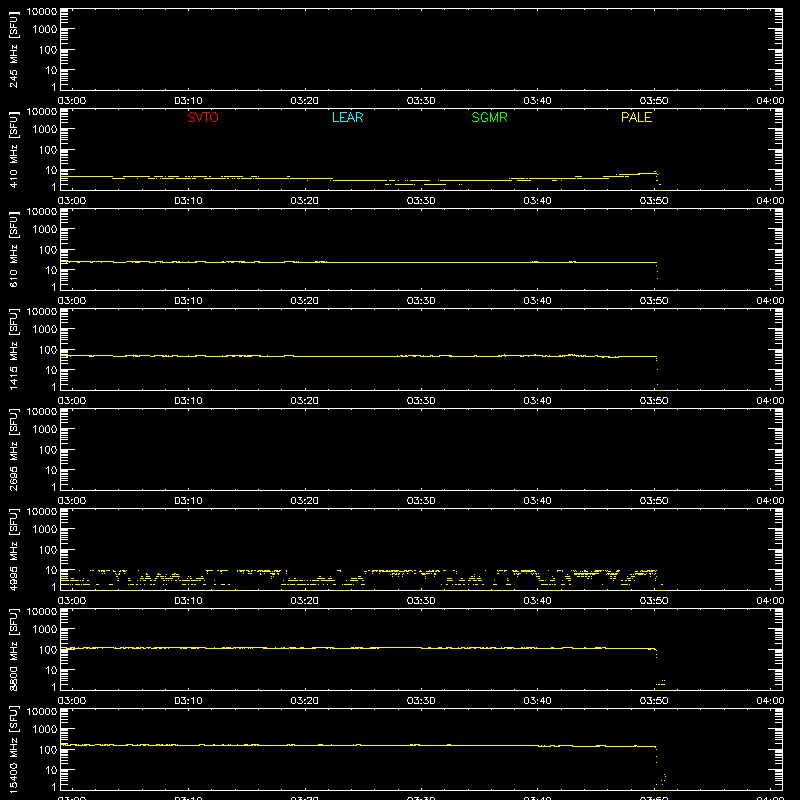Click the green SGMR station label
This screenshot has height=800, width=800.
tap(489, 117)
